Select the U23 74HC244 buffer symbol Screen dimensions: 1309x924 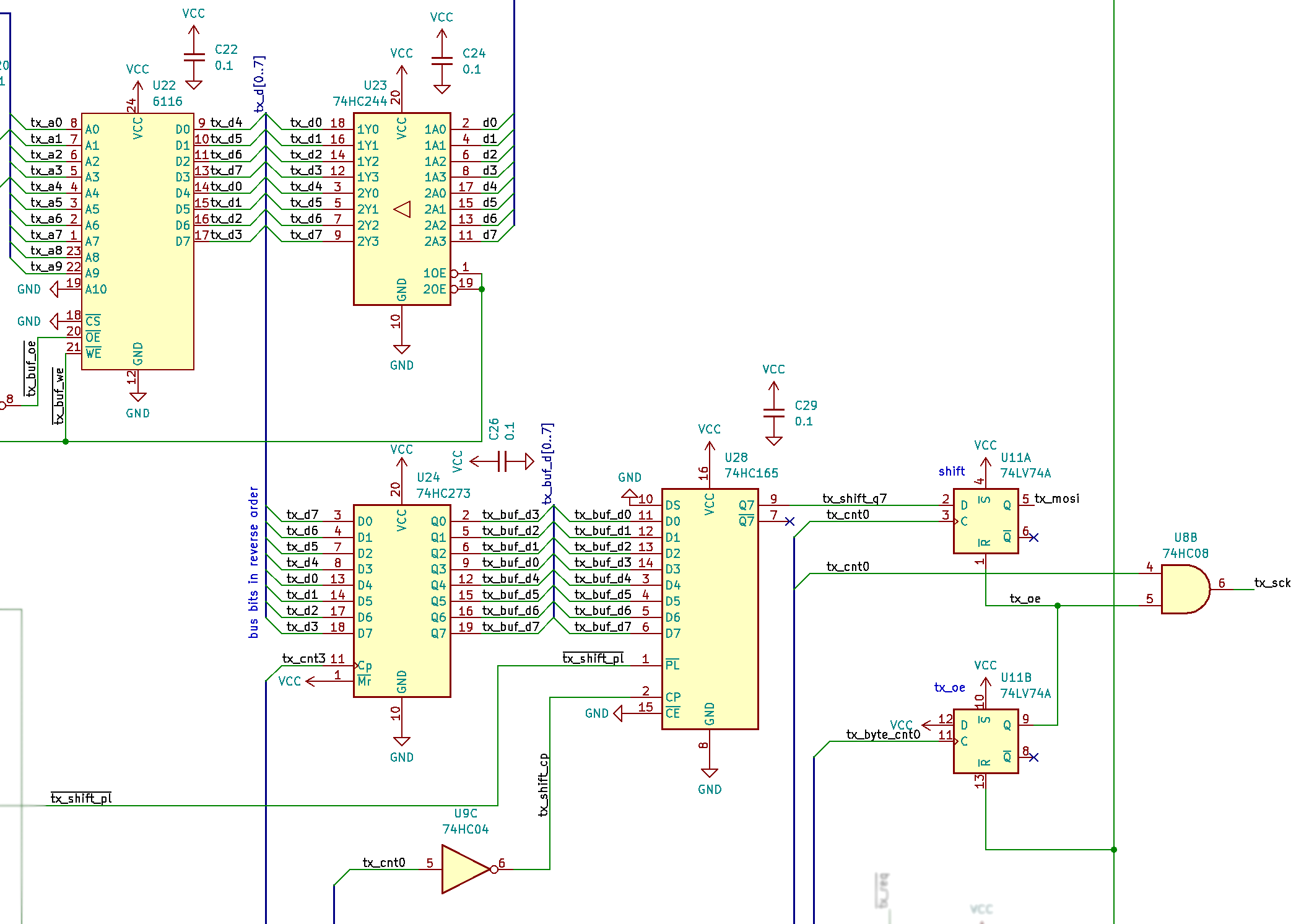[402, 209]
